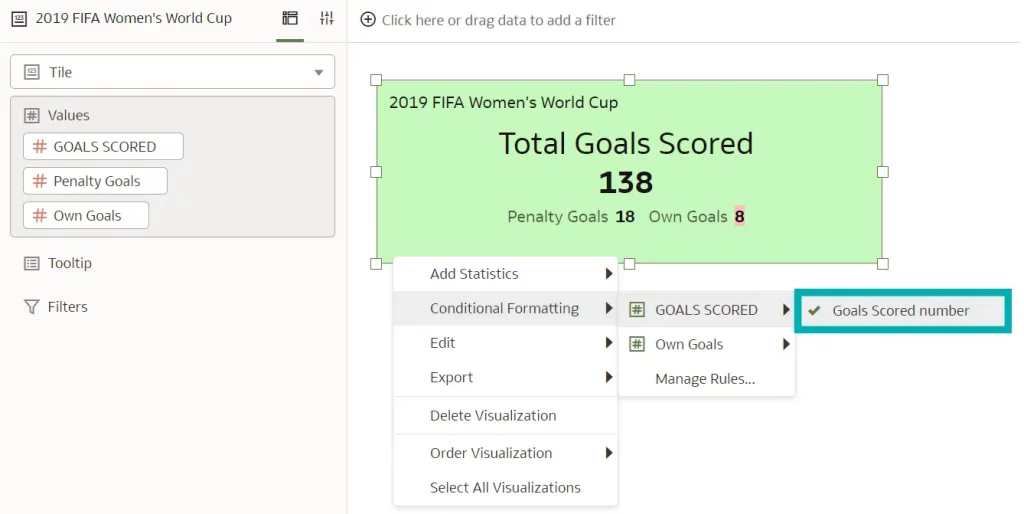Select the GOALS SCORED value pill
Image resolution: width=1024 pixels, height=514 pixels.
[x=103, y=147]
